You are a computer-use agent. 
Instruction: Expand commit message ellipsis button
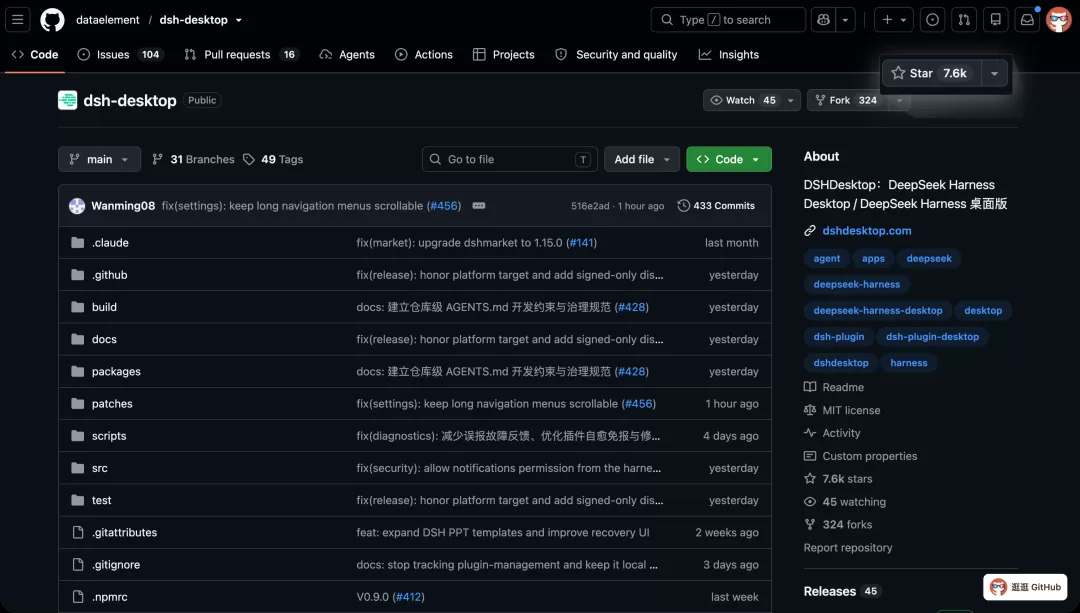pos(479,206)
